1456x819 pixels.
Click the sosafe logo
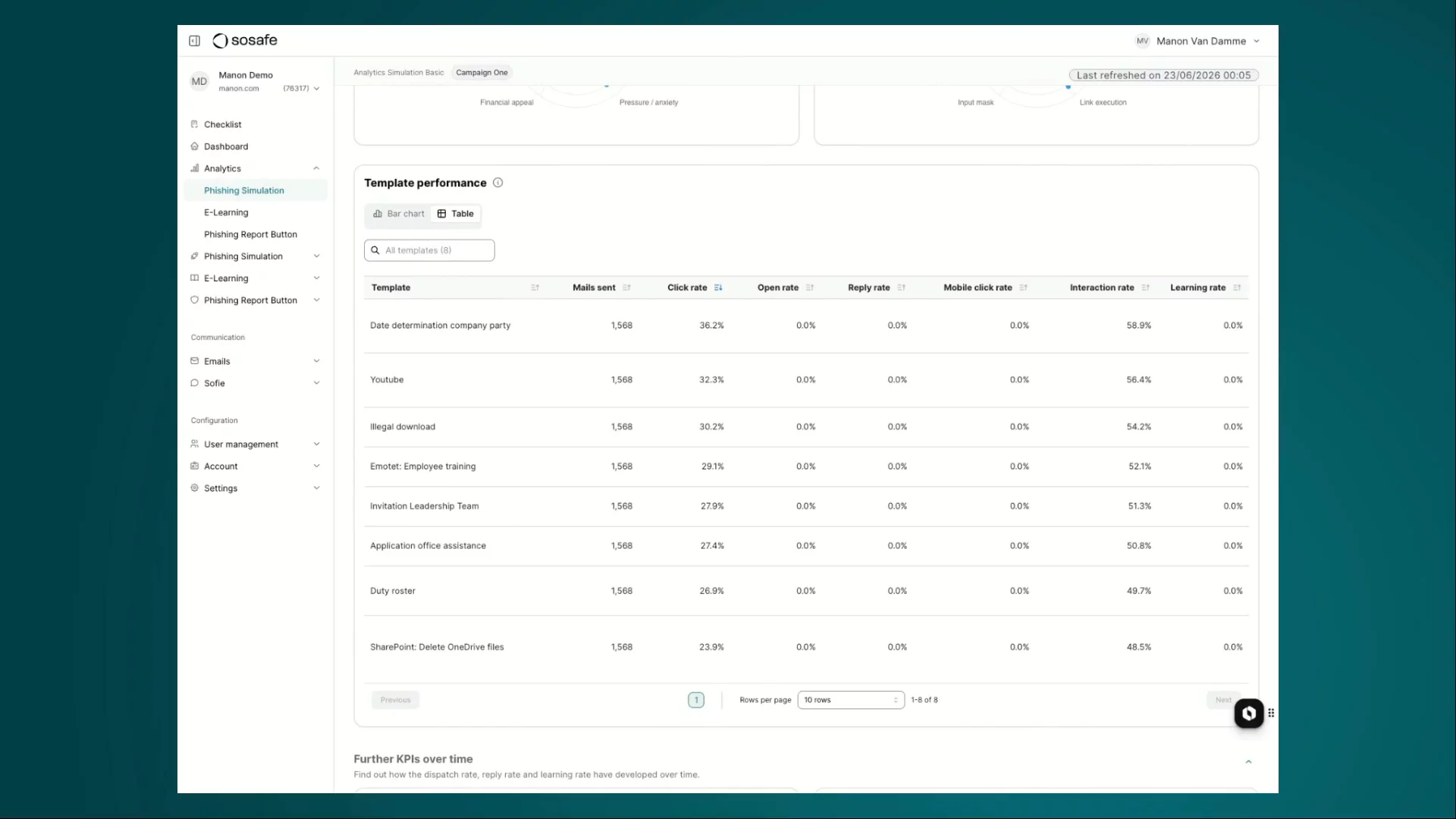pos(245,40)
